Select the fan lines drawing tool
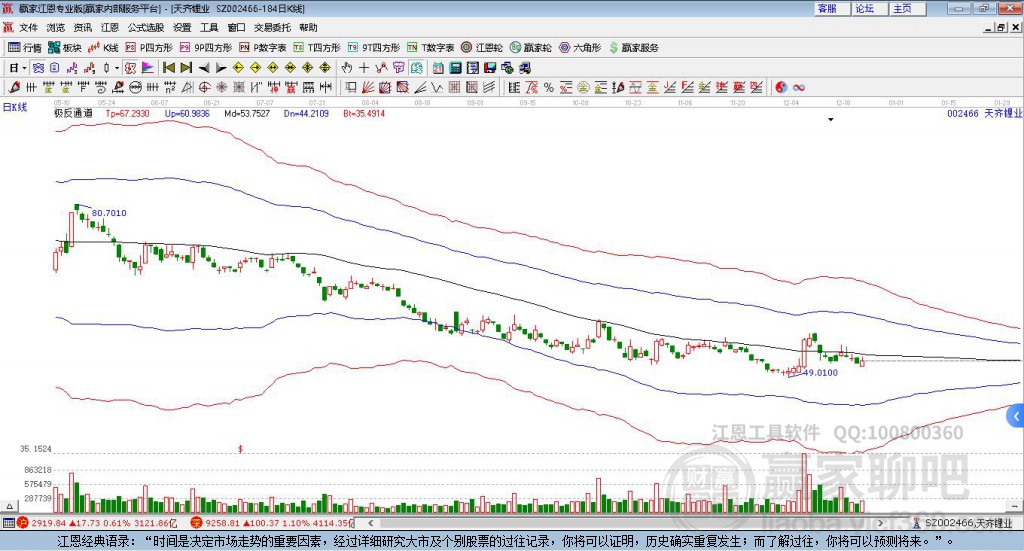The image size is (1024, 551). pos(368,87)
